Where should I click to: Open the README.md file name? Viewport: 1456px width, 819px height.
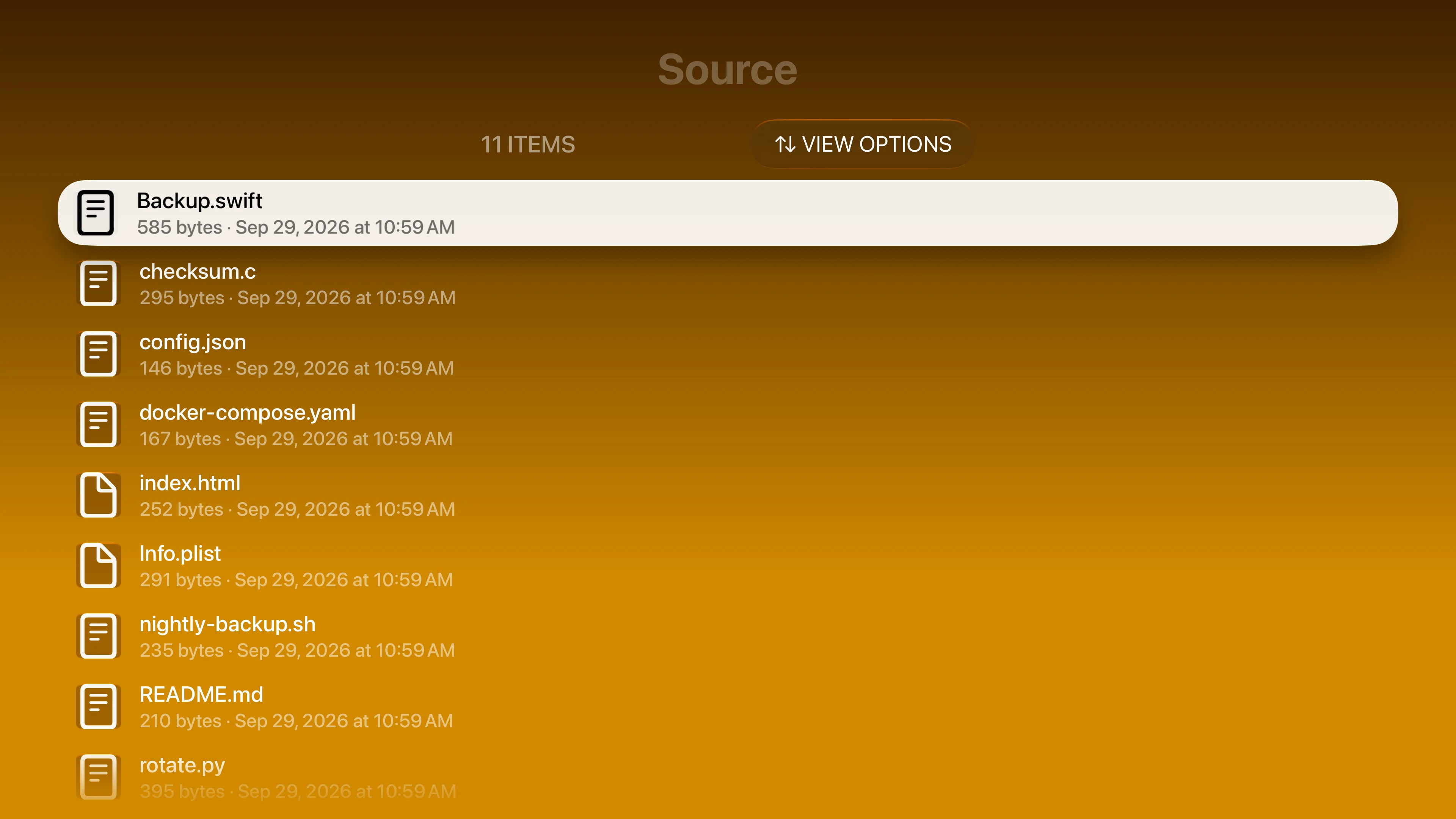click(x=201, y=695)
